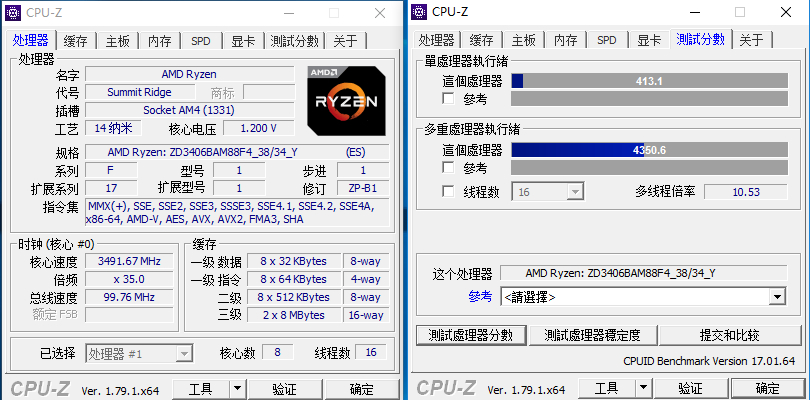Click 确定 button in left window
The width and height of the screenshot is (810, 400).
pyautogui.click(x=361, y=389)
